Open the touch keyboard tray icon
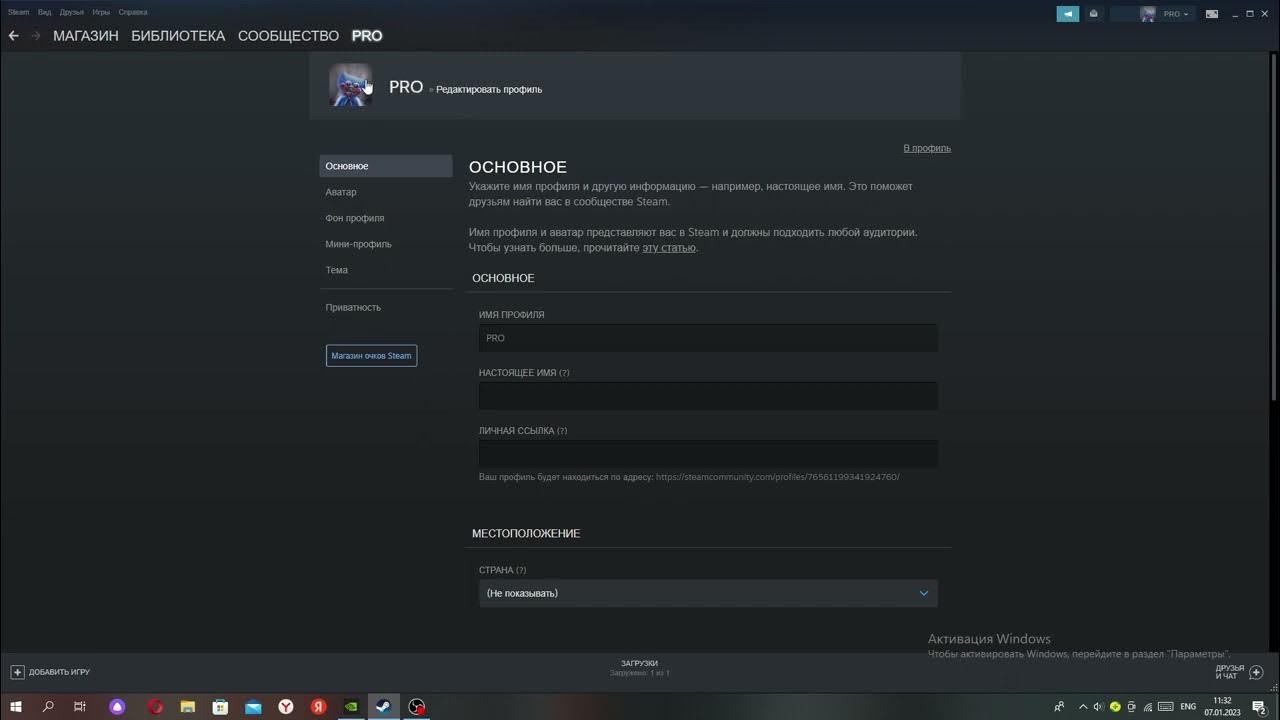The image size is (1280, 720). click(1164, 707)
